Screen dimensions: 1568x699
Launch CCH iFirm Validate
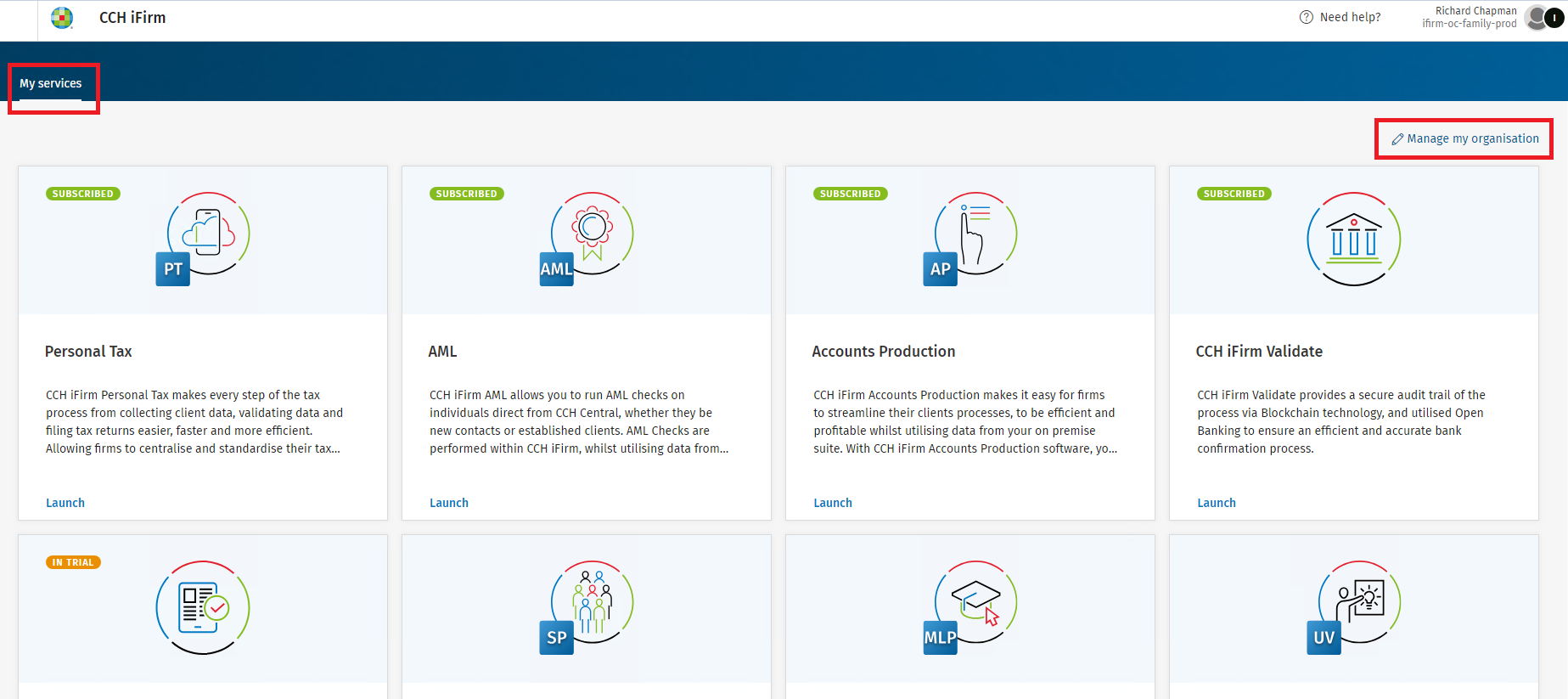pyautogui.click(x=1217, y=503)
